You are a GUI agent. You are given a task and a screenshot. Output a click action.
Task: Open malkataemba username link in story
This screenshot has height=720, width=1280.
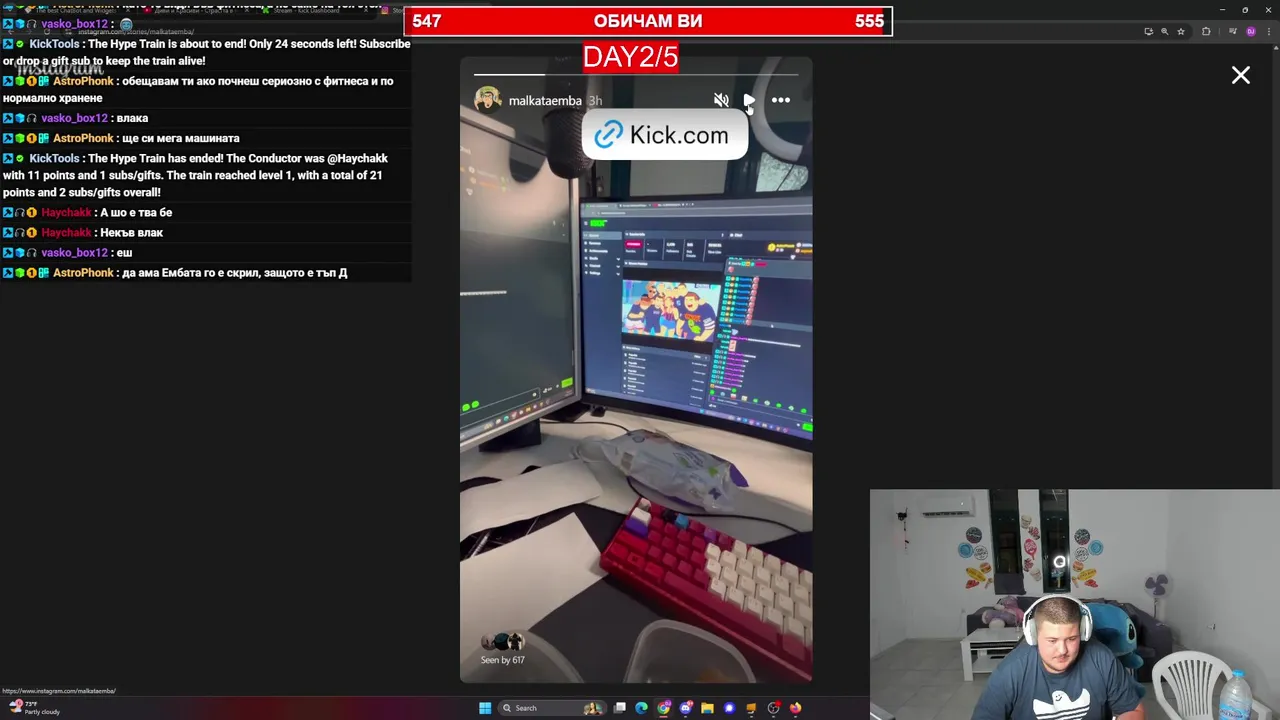point(545,101)
